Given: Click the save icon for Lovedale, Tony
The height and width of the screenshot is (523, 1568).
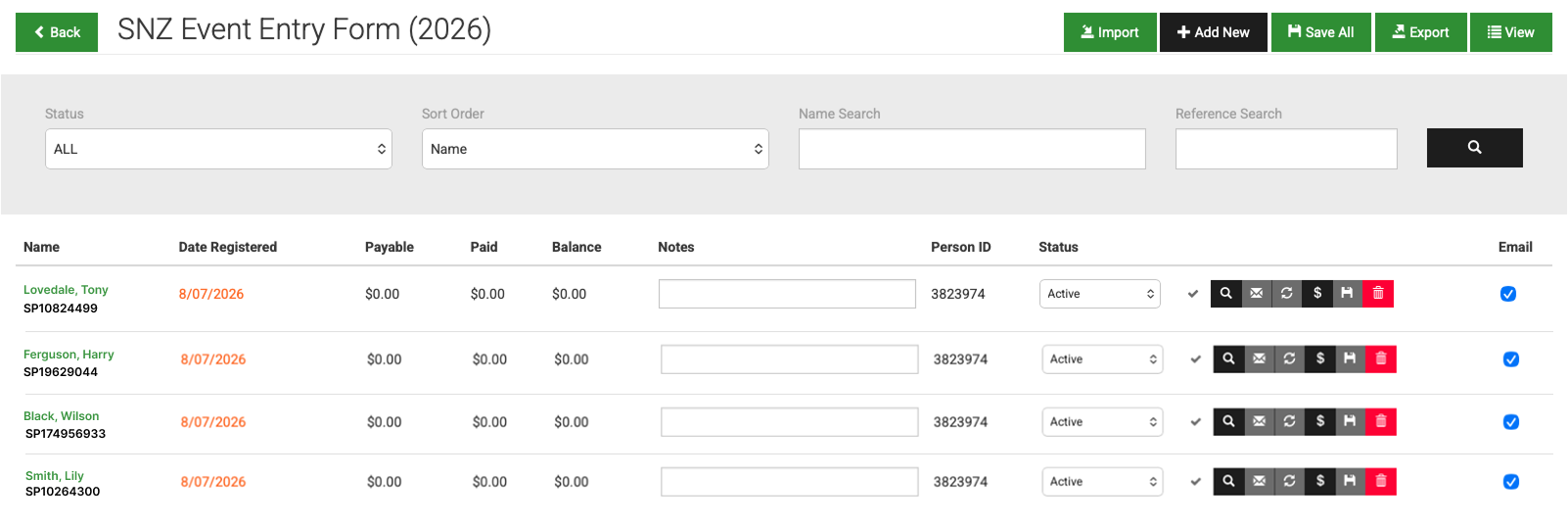Looking at the screenshot, I should click(1348, 294).
